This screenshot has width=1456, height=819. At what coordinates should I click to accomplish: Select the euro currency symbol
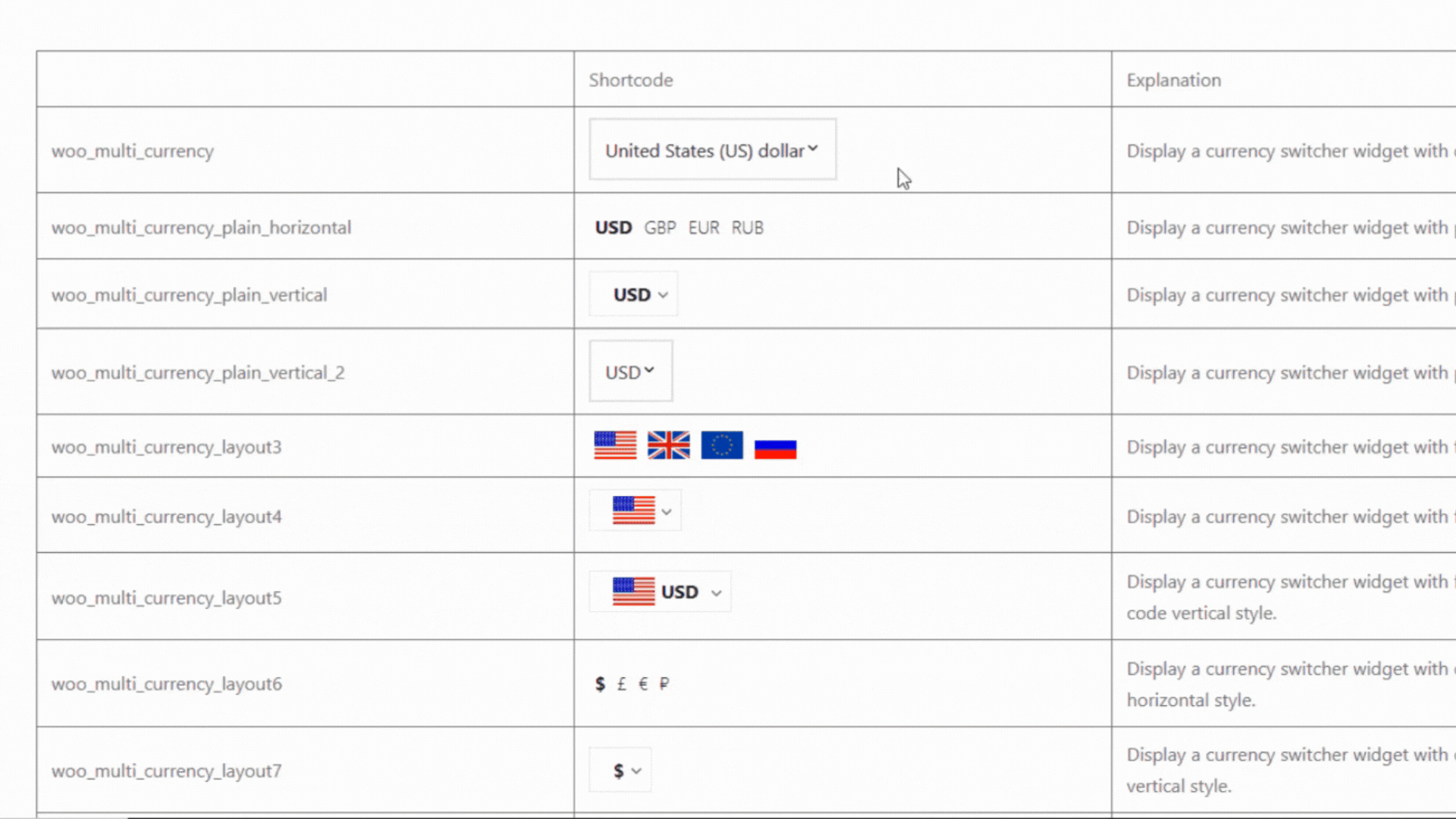coord(643,684)
